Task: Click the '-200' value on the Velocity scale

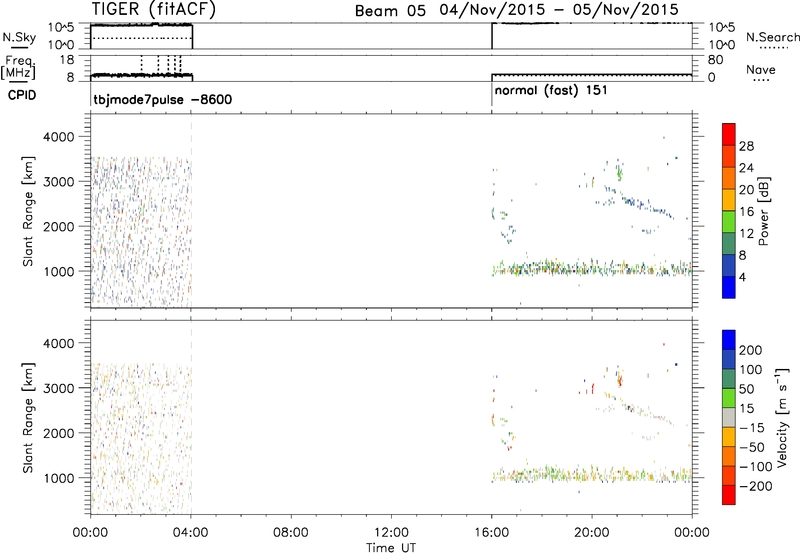Action: 756,486
